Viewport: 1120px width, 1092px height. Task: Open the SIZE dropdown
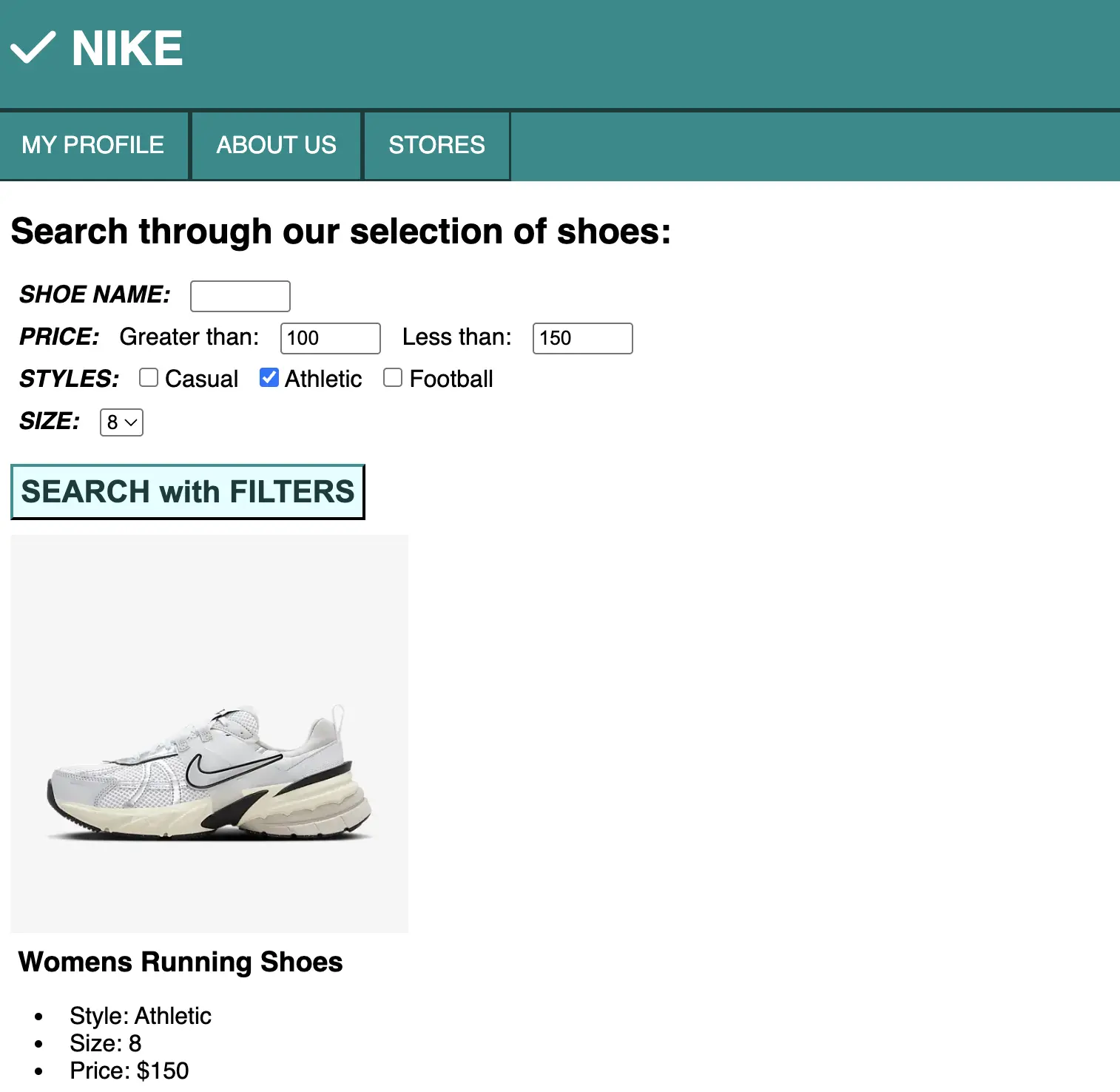tap(121, 422)
